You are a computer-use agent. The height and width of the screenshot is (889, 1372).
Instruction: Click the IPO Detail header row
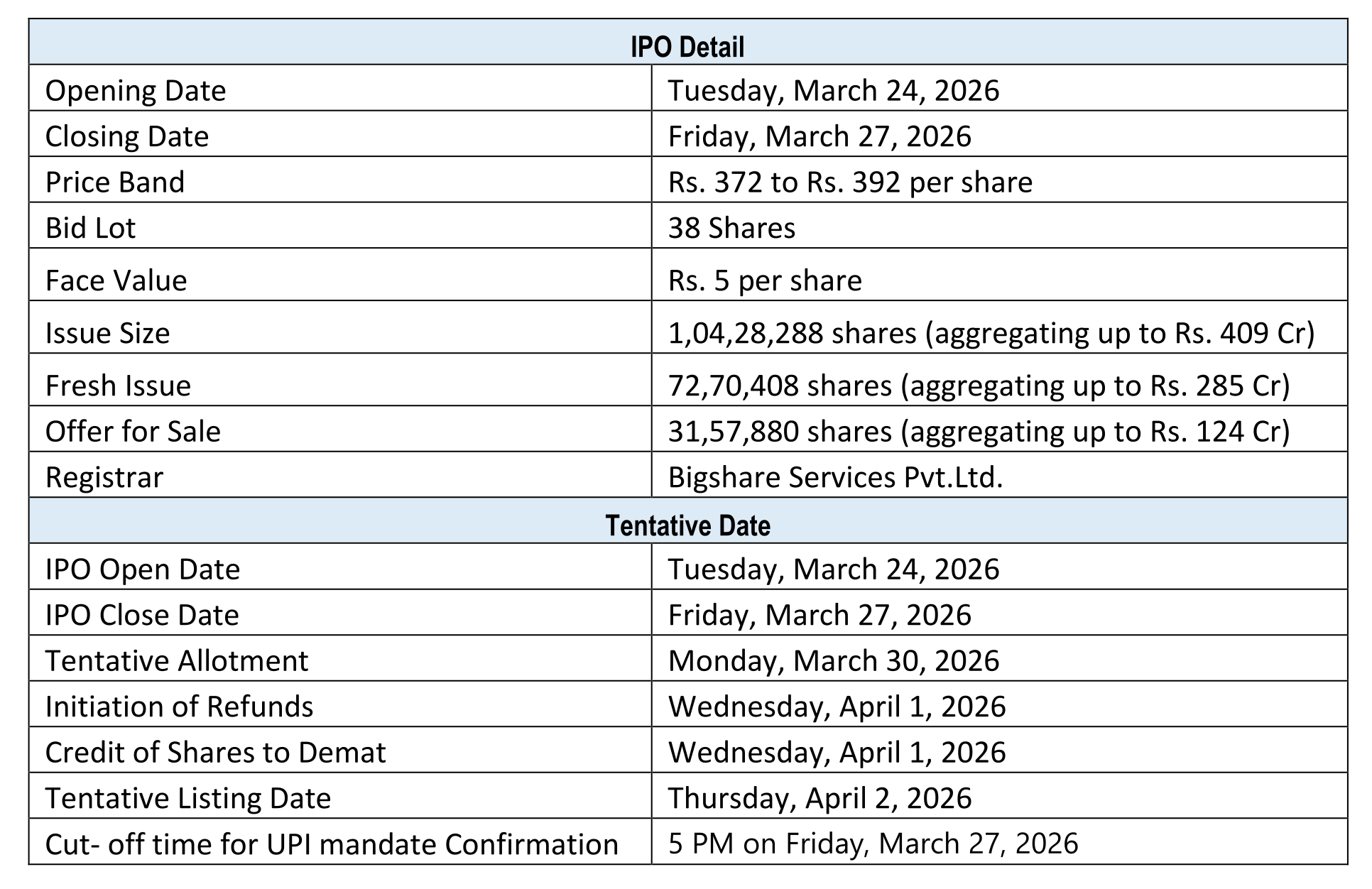pyautogui.click(x=687, y=47)
